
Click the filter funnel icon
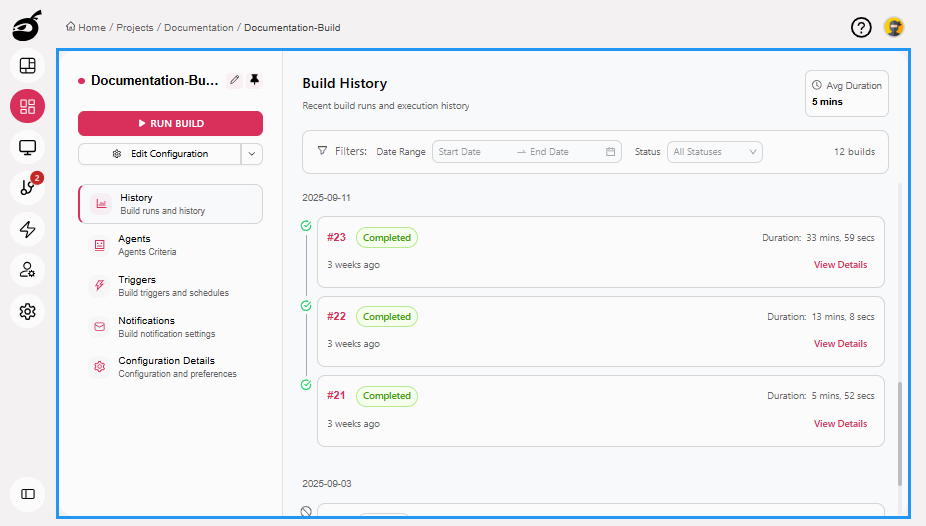point(322,151)
